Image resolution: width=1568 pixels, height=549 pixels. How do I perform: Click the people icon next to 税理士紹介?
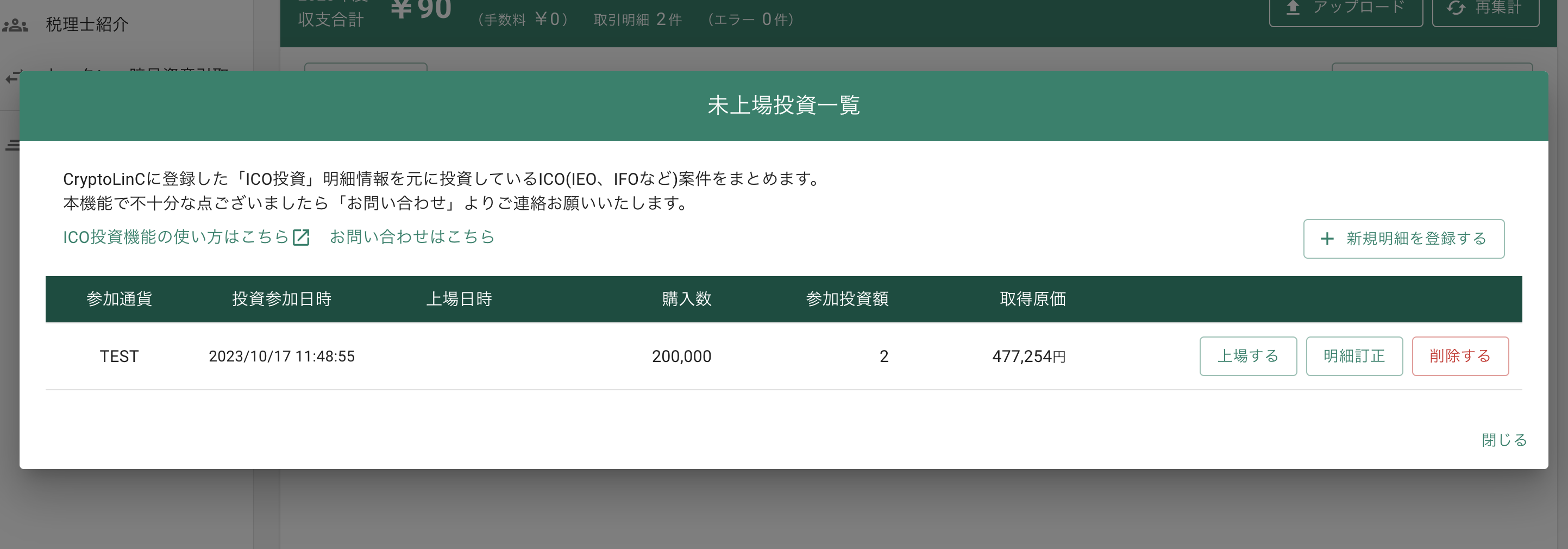tap(15, 25)
